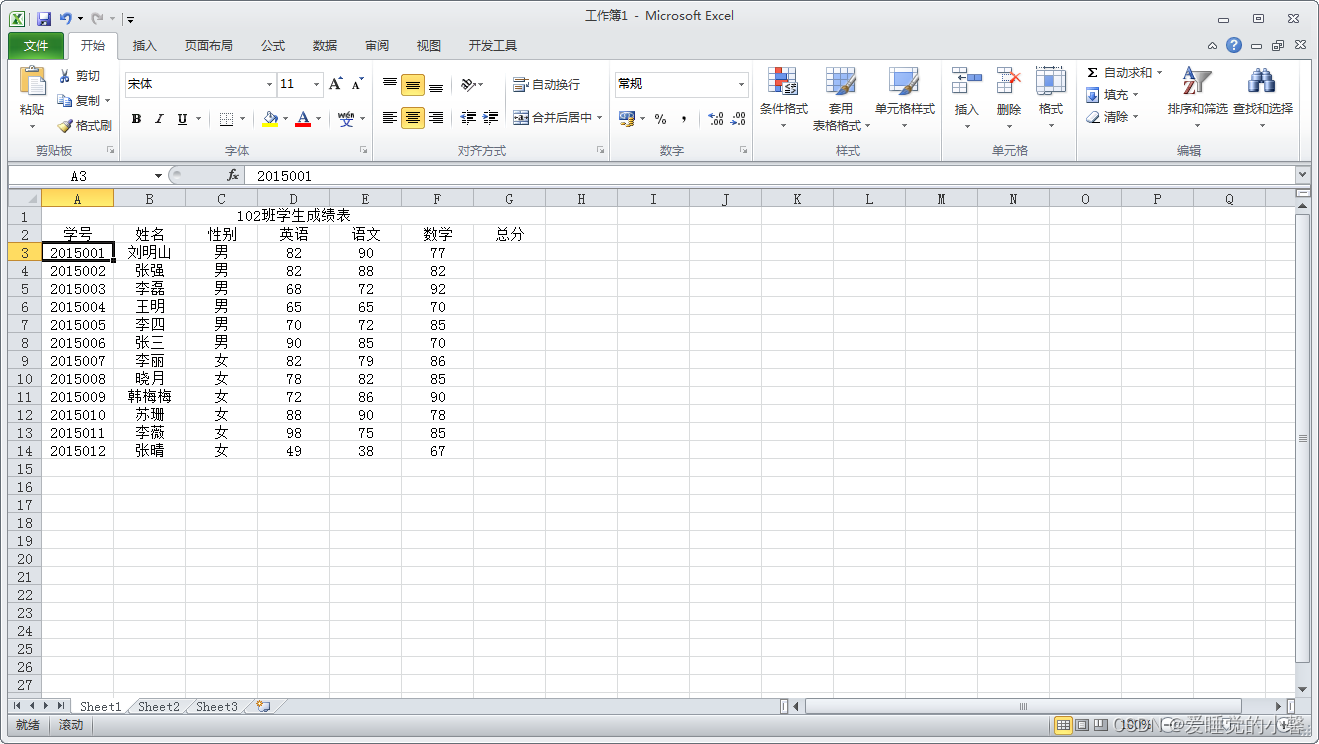Apply red Font Color A icon
This screenshot has width=1319, height=744.
303,119
